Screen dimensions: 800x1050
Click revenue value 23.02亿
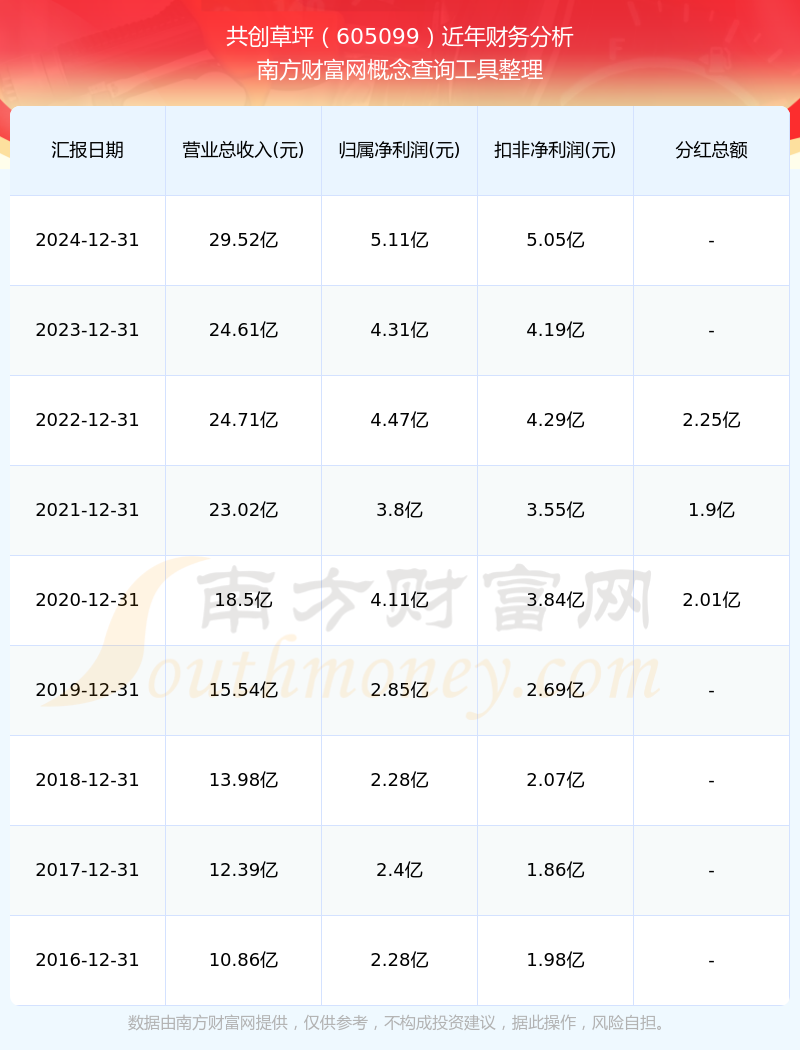244,510
